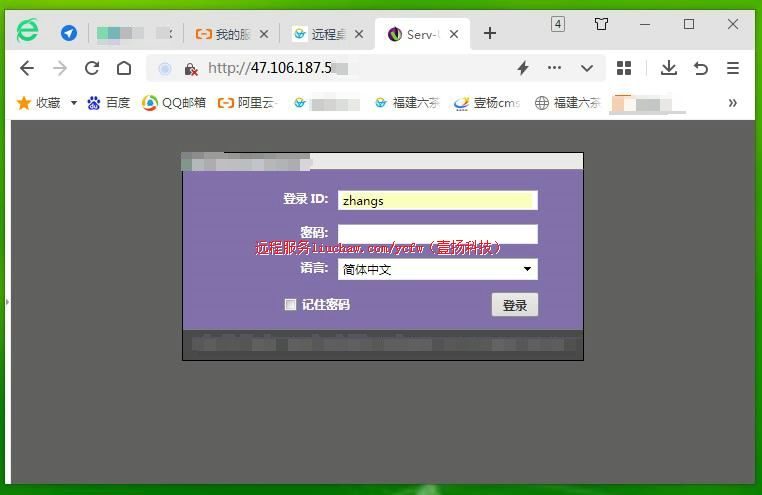Click the 登录 ID input field

[x=438, y=200]
